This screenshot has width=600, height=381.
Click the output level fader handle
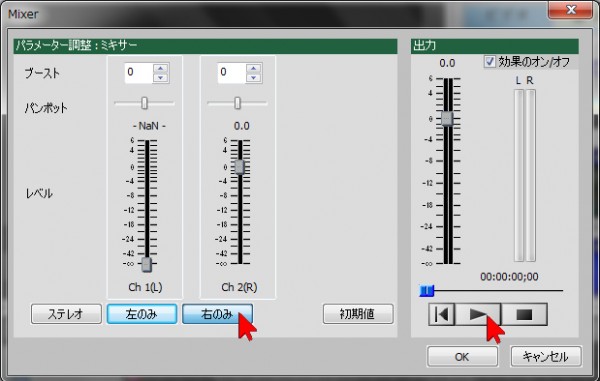(447, 119)
